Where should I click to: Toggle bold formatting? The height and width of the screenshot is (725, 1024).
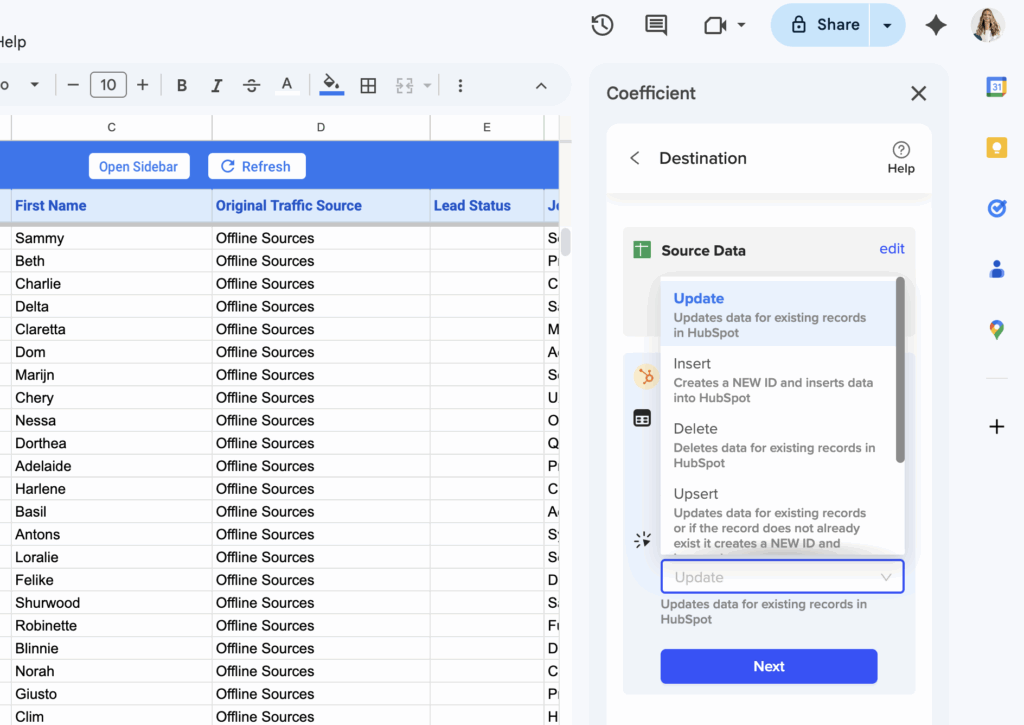pos(181,85)
